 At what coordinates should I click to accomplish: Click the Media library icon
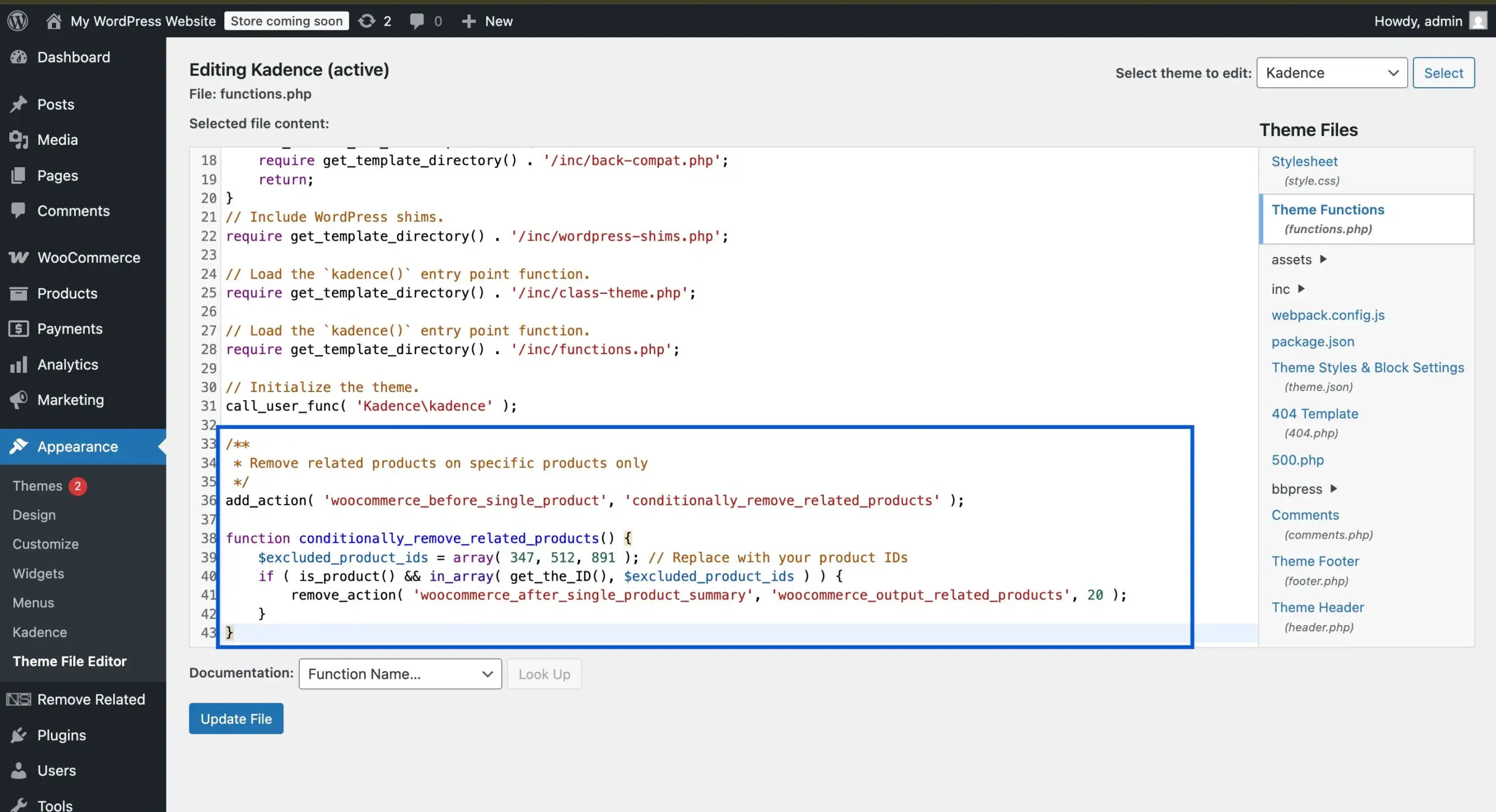pos(19,140)
